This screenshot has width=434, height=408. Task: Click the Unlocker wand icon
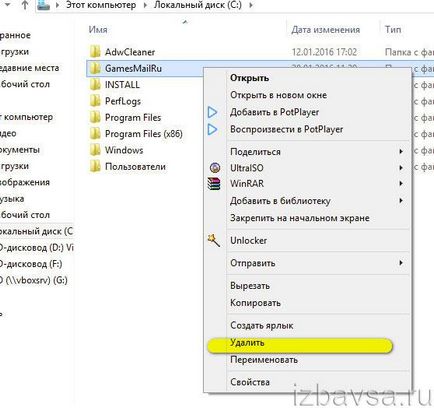click(214, 240)
